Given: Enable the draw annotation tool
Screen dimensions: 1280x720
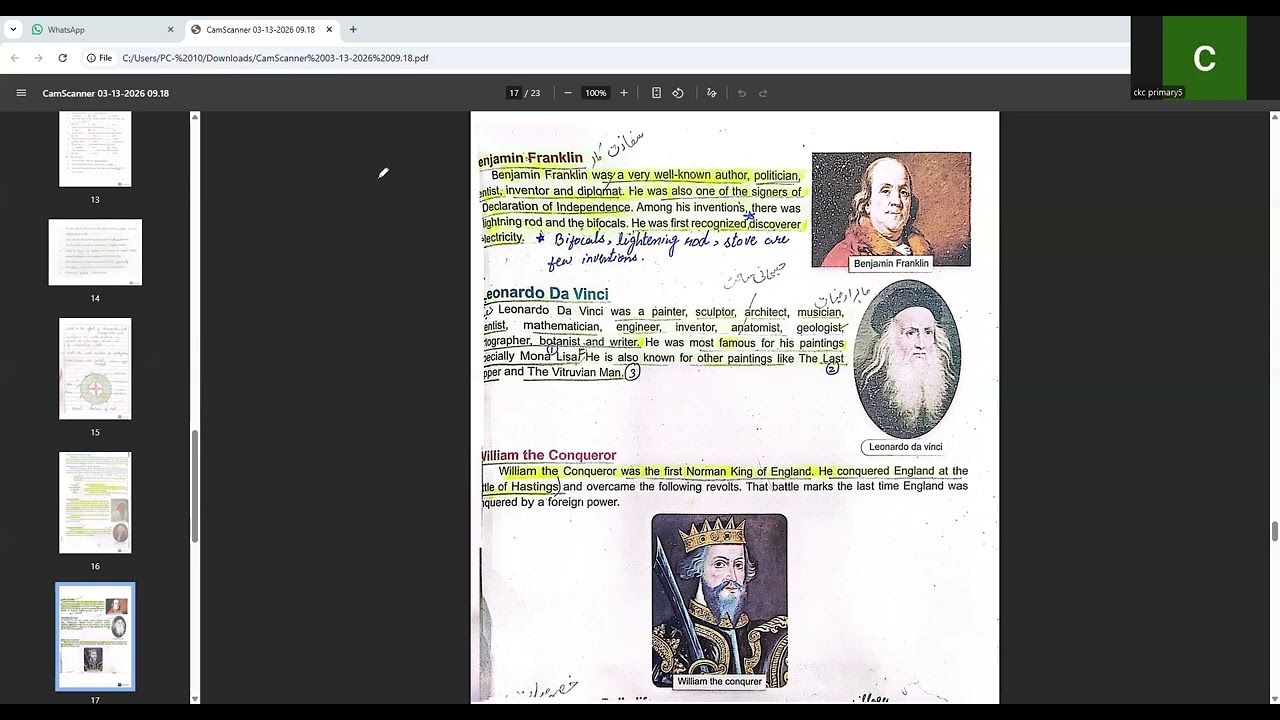Looking at the screenshot, I should pyautogui.click(x=712, y=93).
